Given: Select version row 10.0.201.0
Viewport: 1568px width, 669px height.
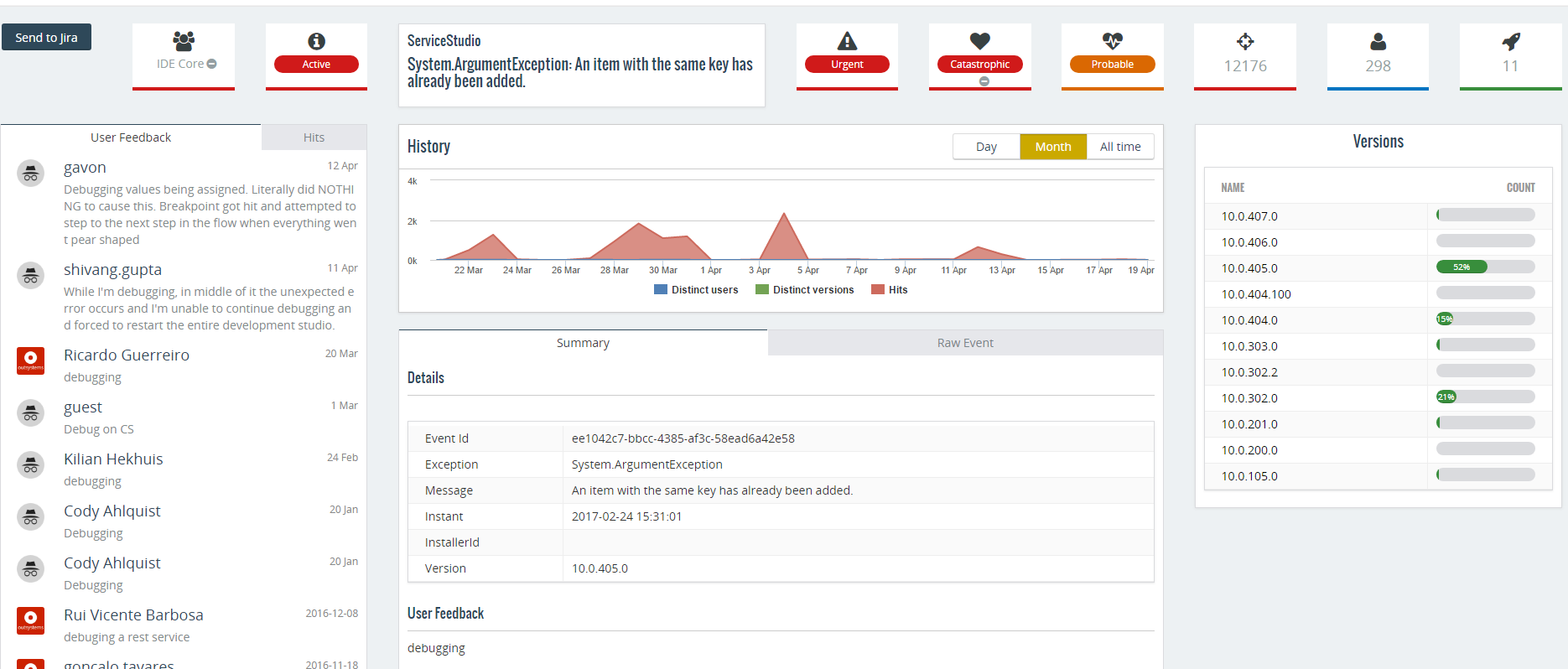Looking at the screenshot, I should [1378, 424].
